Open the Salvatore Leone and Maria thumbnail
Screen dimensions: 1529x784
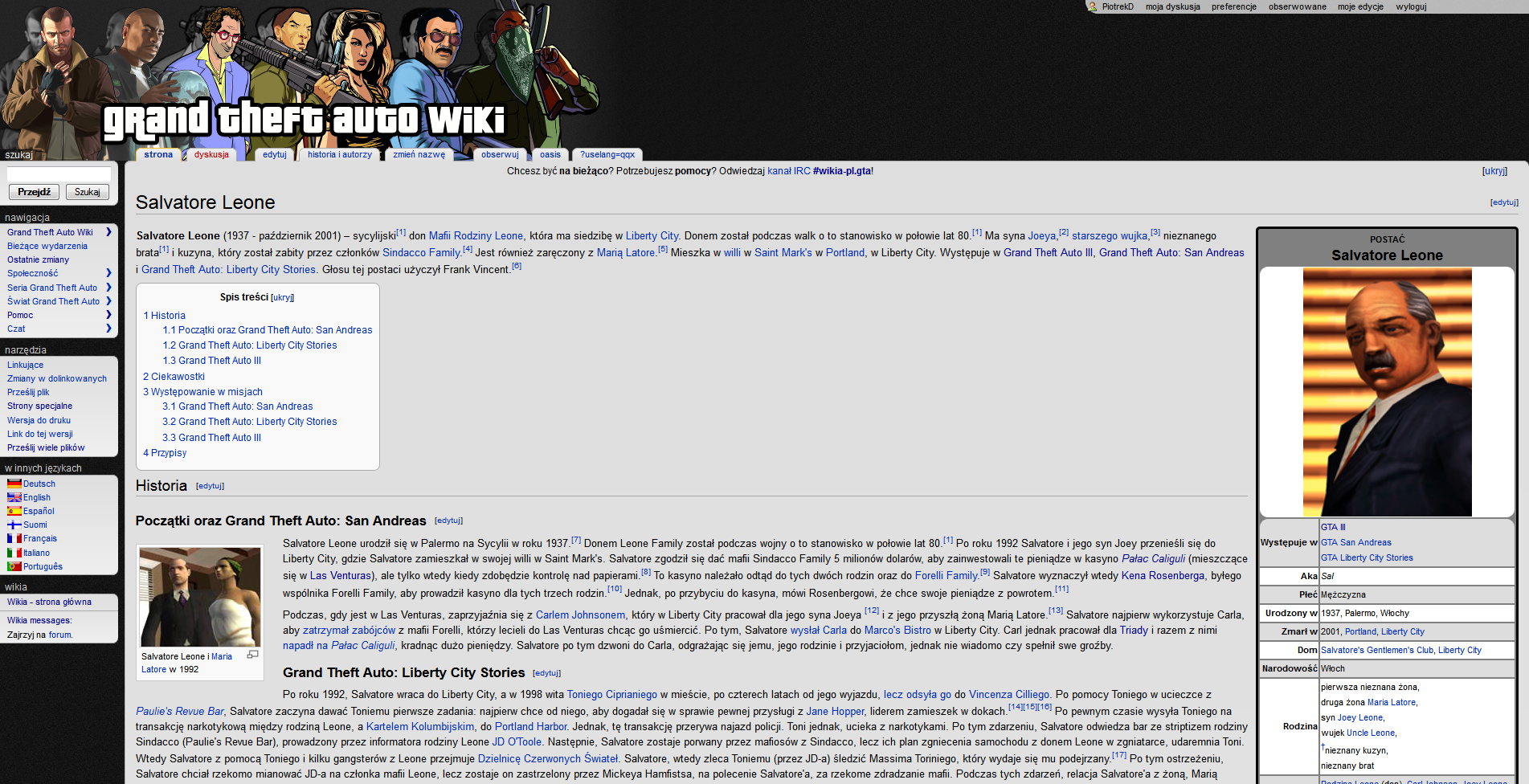[200, 597]
